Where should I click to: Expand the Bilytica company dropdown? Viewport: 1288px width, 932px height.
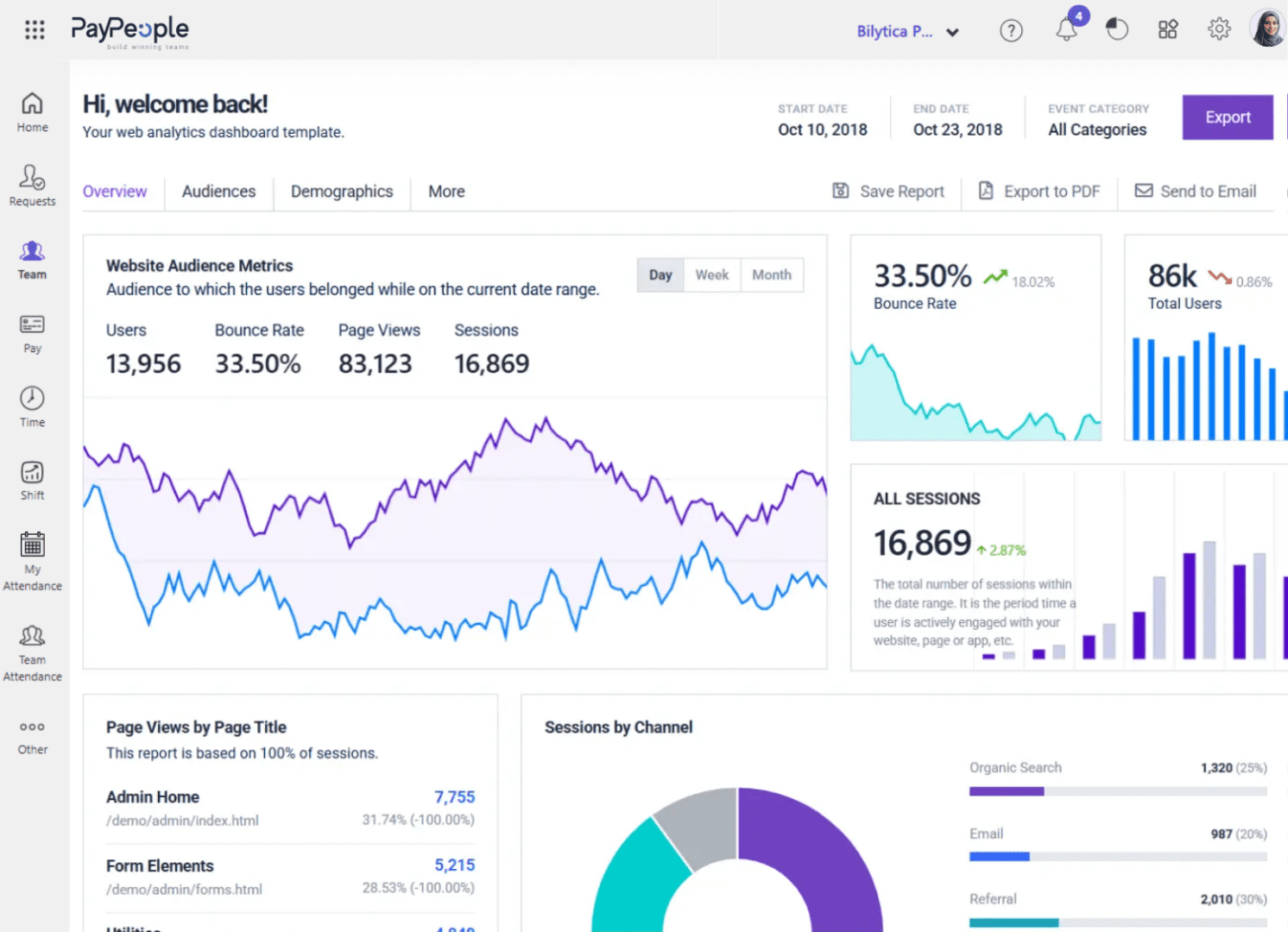[907, 32]
